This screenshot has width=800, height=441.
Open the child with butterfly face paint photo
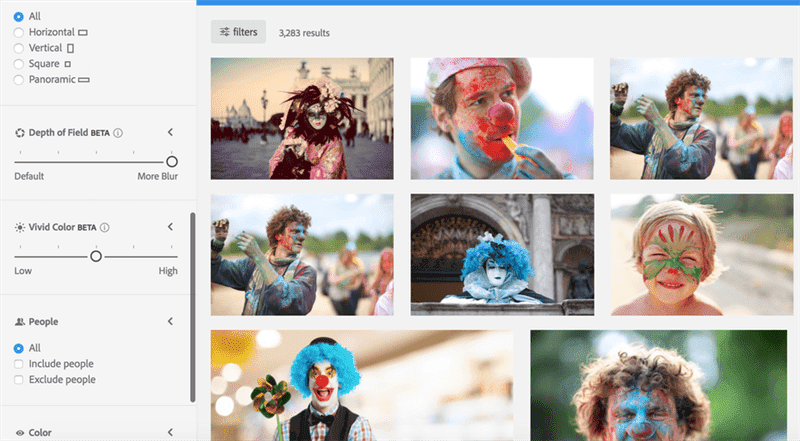pos(702,255)
